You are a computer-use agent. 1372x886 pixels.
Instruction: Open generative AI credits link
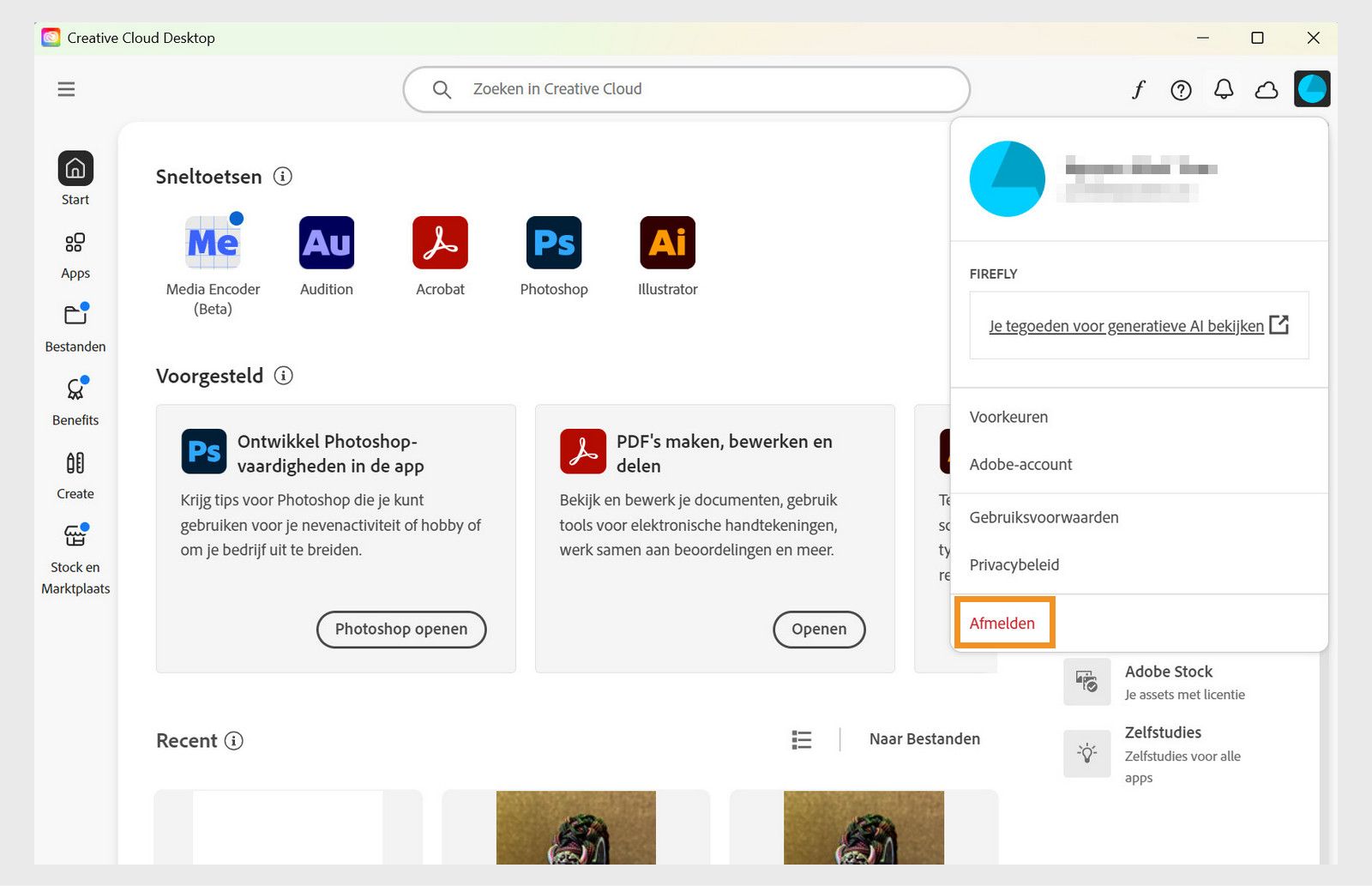[x=1138, y=326]
